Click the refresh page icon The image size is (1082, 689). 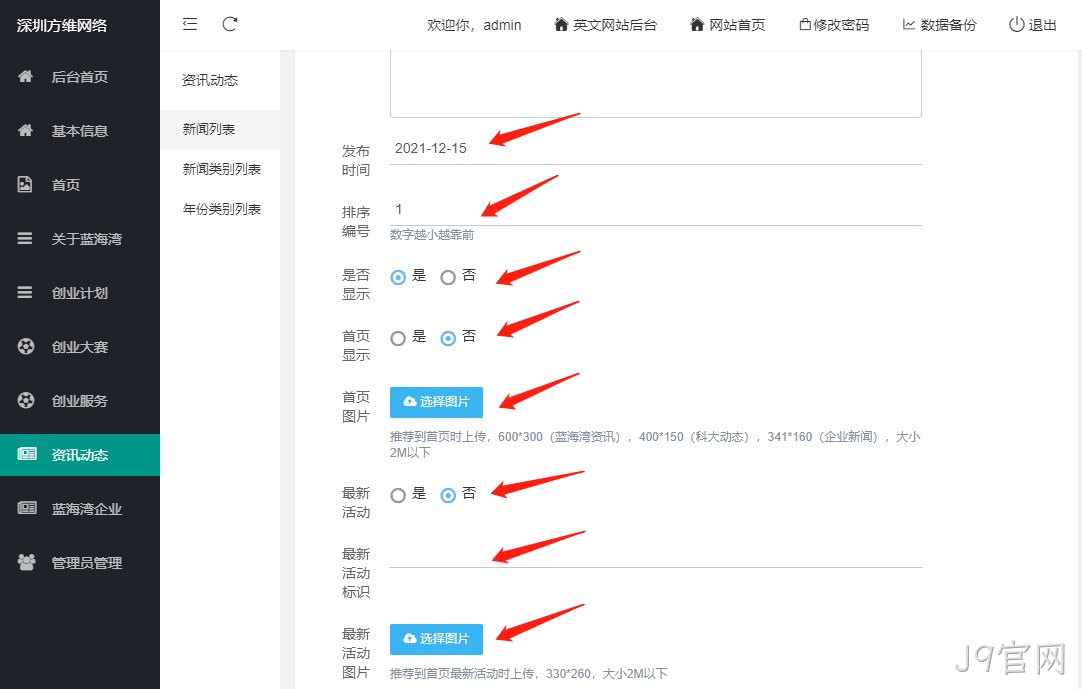click(x=230, y=24)
